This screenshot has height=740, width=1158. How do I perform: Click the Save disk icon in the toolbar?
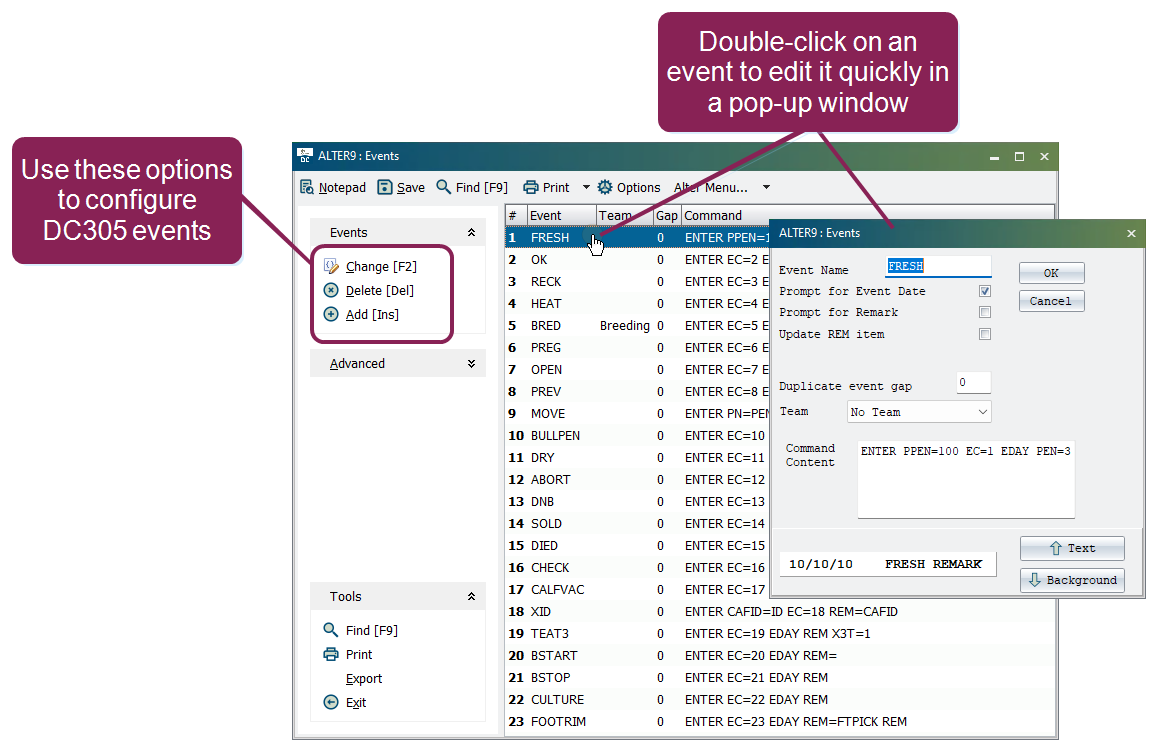click(385, 188)
